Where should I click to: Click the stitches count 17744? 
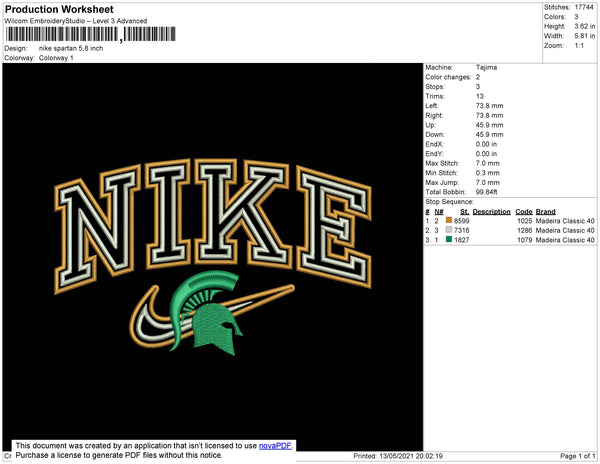(x=584, y=7)
